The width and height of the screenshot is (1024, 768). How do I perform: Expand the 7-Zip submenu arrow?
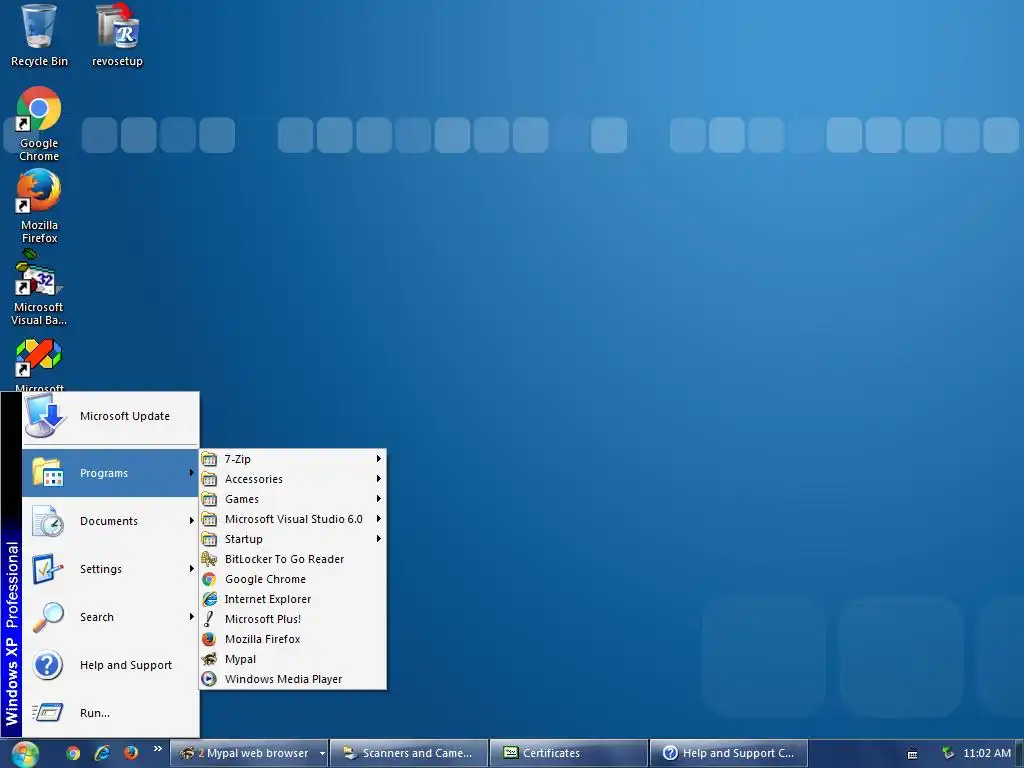pos(378,459)
